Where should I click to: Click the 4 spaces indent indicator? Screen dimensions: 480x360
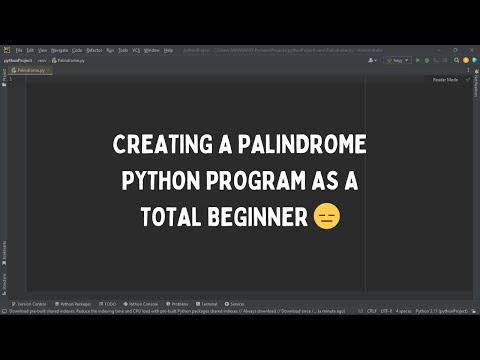click(404, 311)
